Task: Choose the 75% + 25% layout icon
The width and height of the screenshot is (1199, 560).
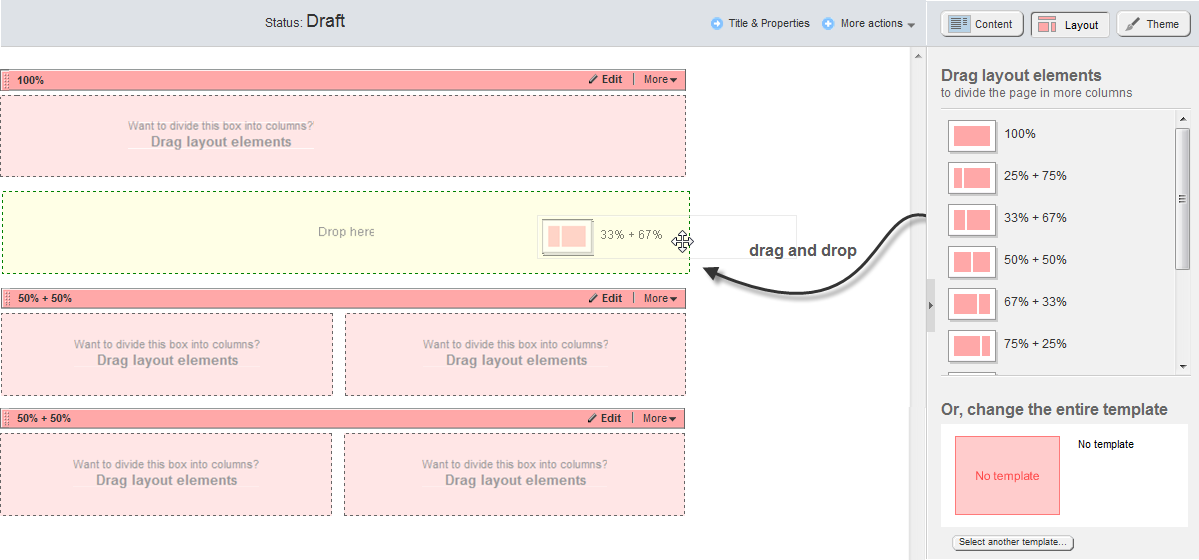Action: 971,346
